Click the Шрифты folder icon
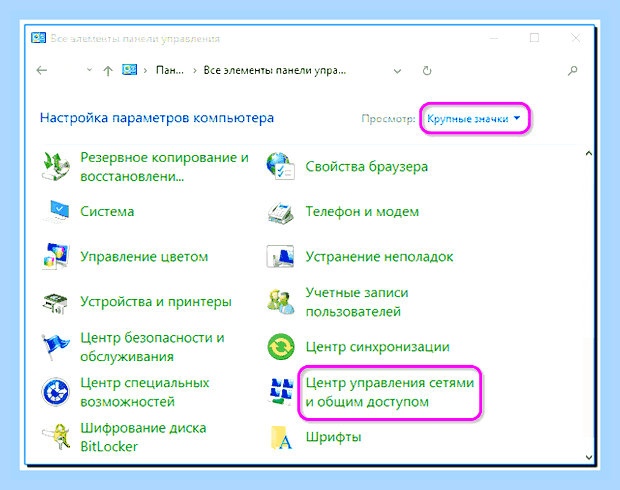Image resolution: width=620 pixels, height=490 pixels. click(x=281, y=437)
